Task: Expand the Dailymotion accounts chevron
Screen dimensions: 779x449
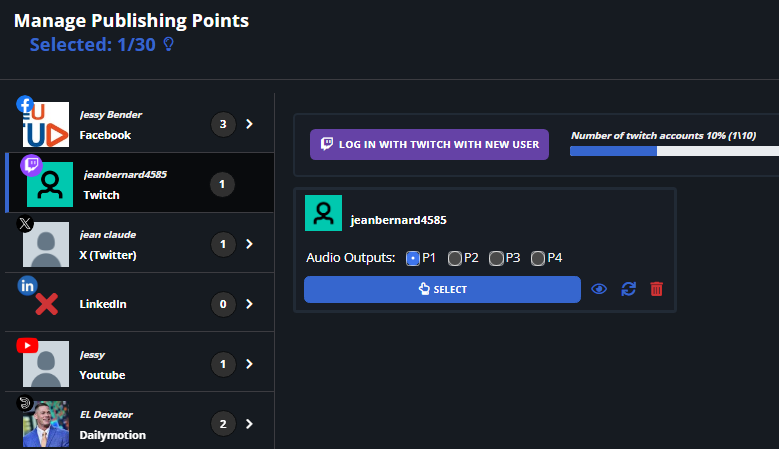Action: 249,424
